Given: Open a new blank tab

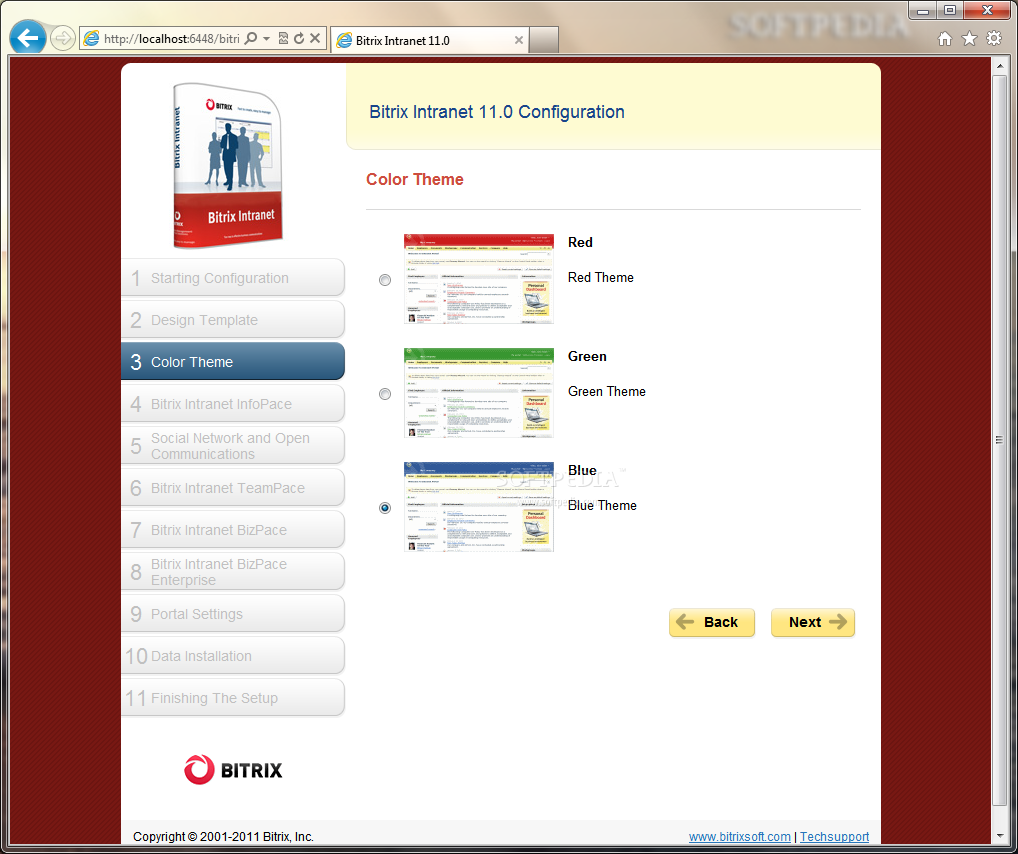Looking at the screenshot, I should [x=544, y=40].
